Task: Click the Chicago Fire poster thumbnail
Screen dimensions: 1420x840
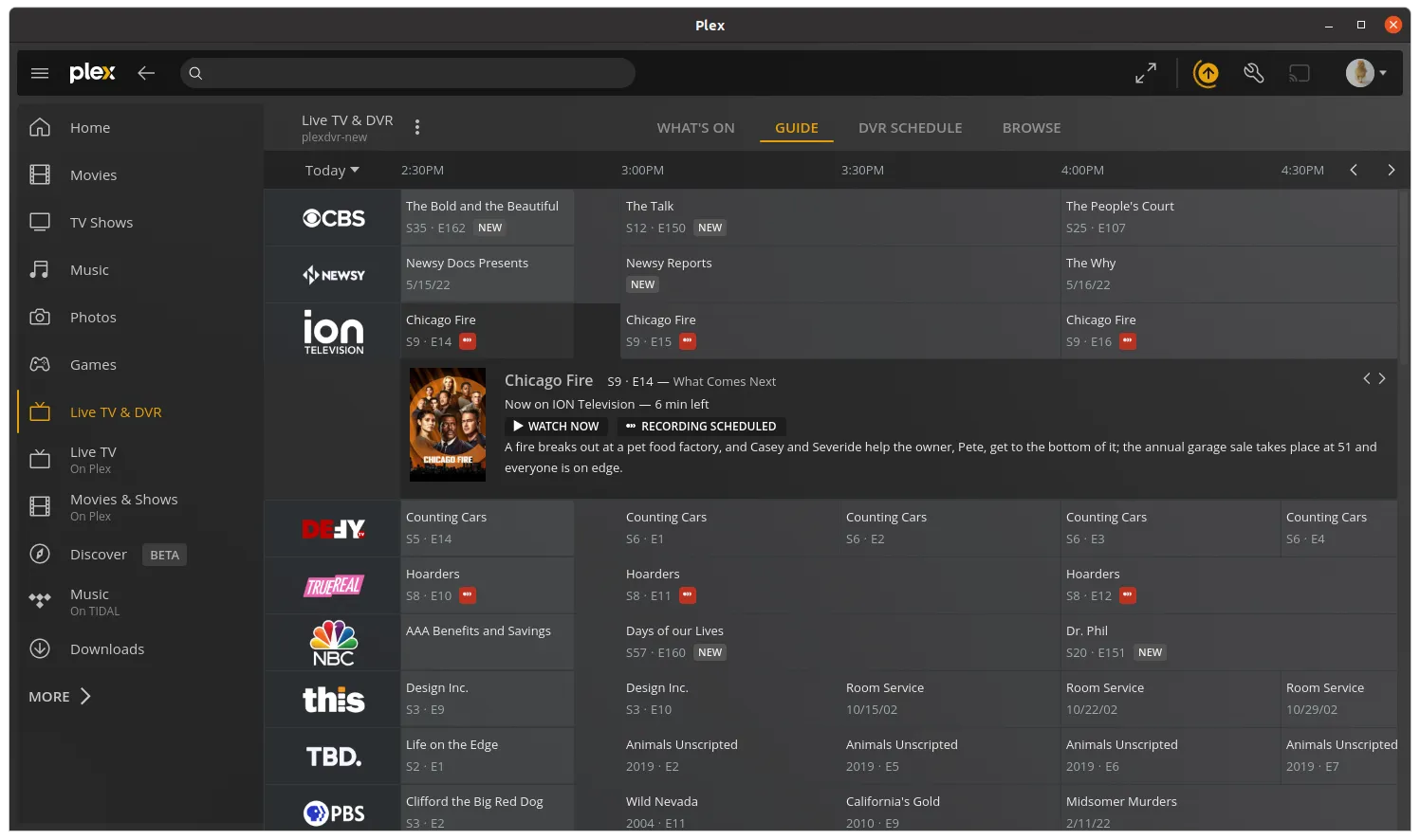Action: click(x=448, y=425)
